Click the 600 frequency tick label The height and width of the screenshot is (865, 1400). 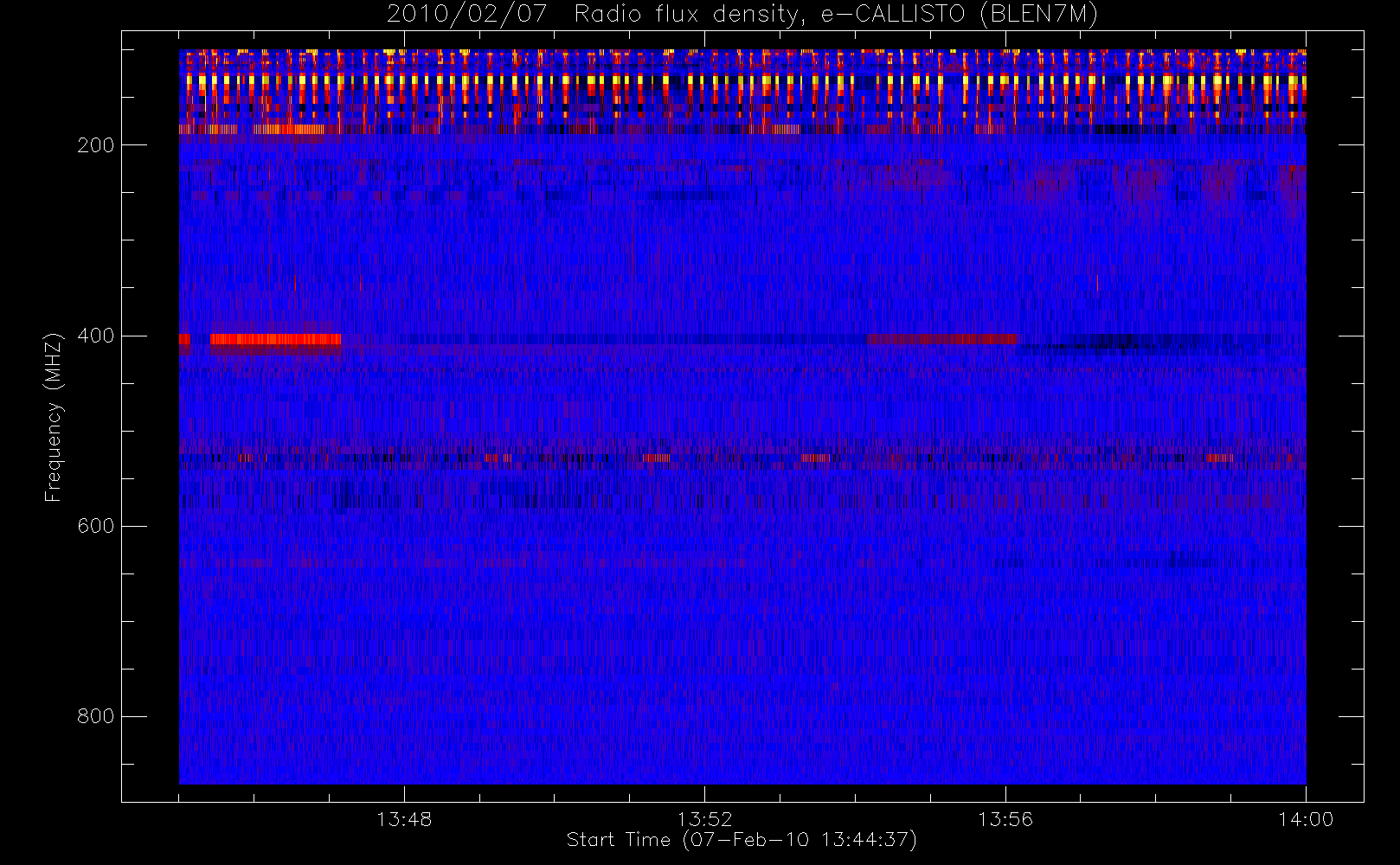point(95,526)
